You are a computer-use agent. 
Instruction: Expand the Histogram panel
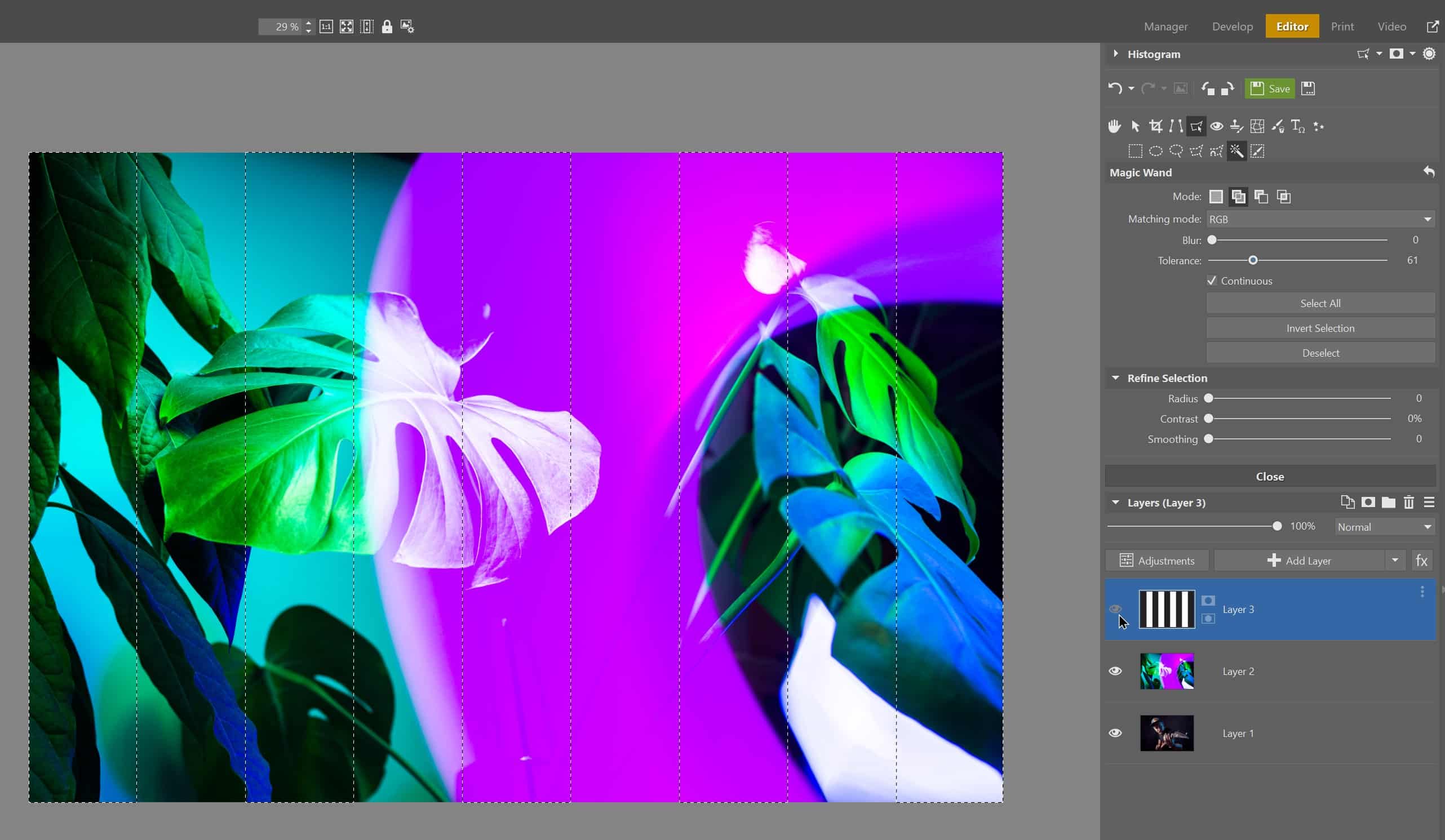pos(1116,54)
